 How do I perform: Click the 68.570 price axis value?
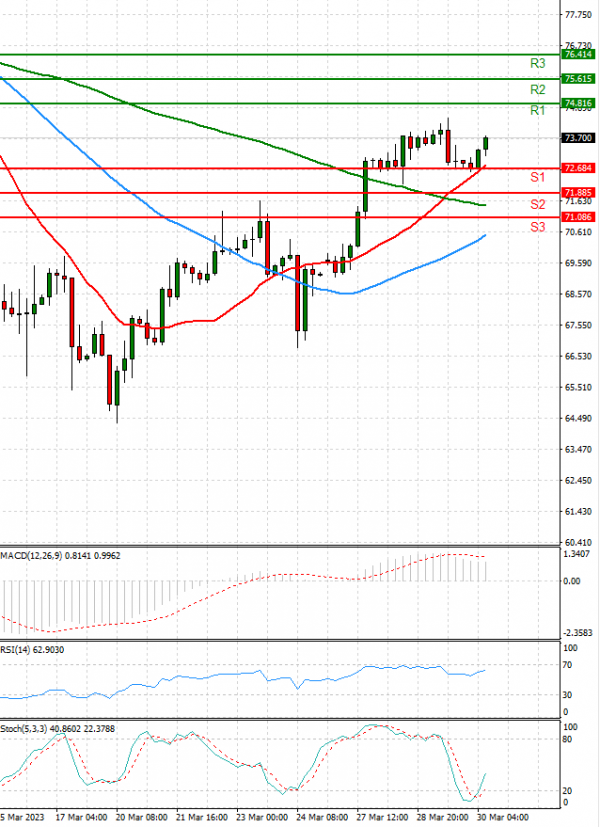coord(578,294)
